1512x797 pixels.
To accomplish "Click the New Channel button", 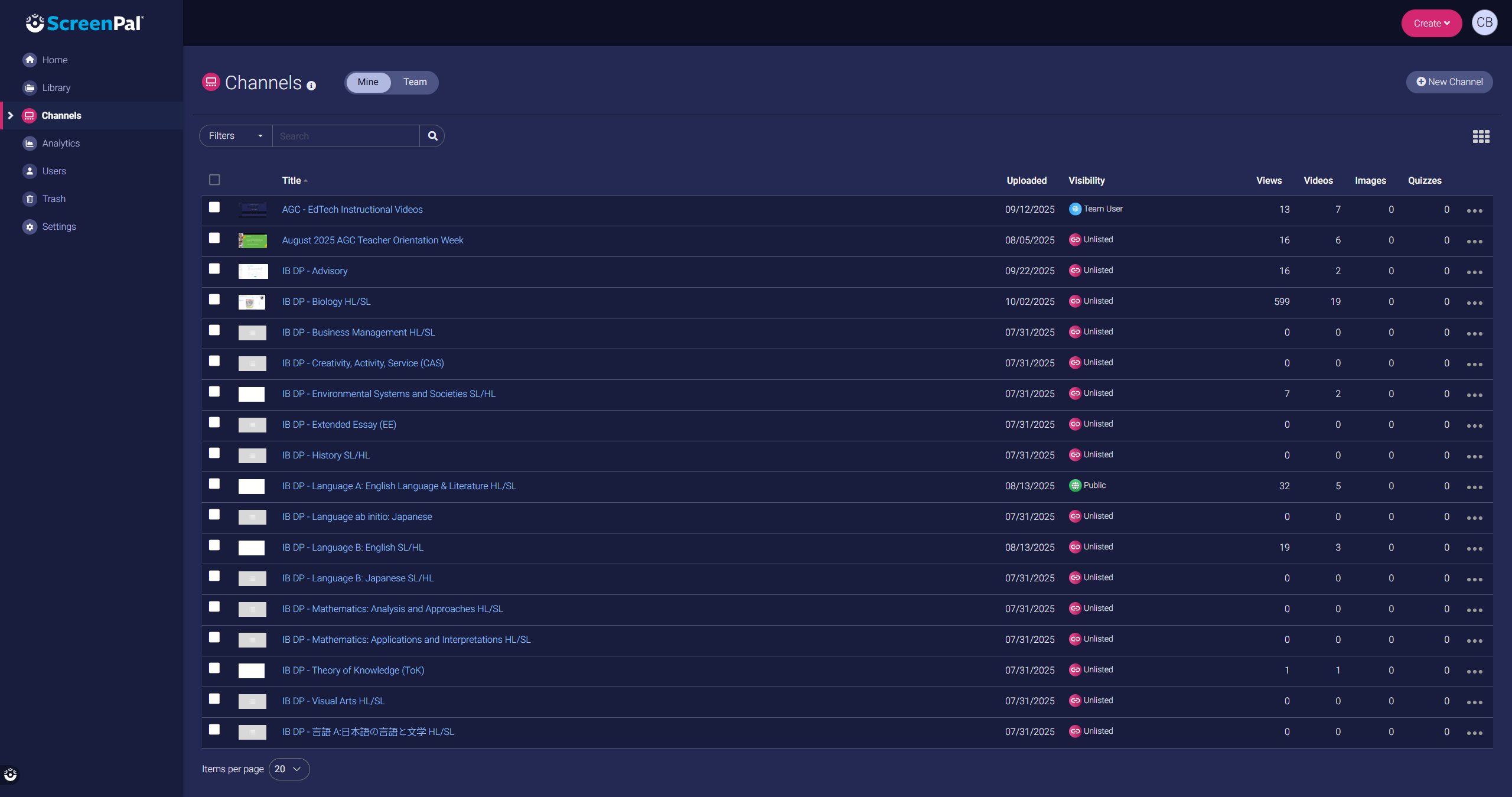I will 1449,82.
